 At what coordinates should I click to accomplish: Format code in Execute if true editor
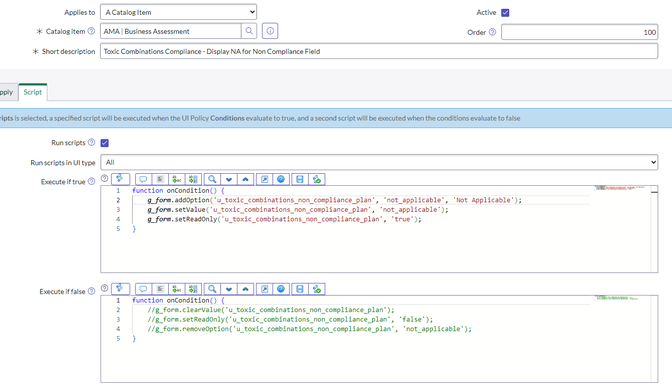160,179
